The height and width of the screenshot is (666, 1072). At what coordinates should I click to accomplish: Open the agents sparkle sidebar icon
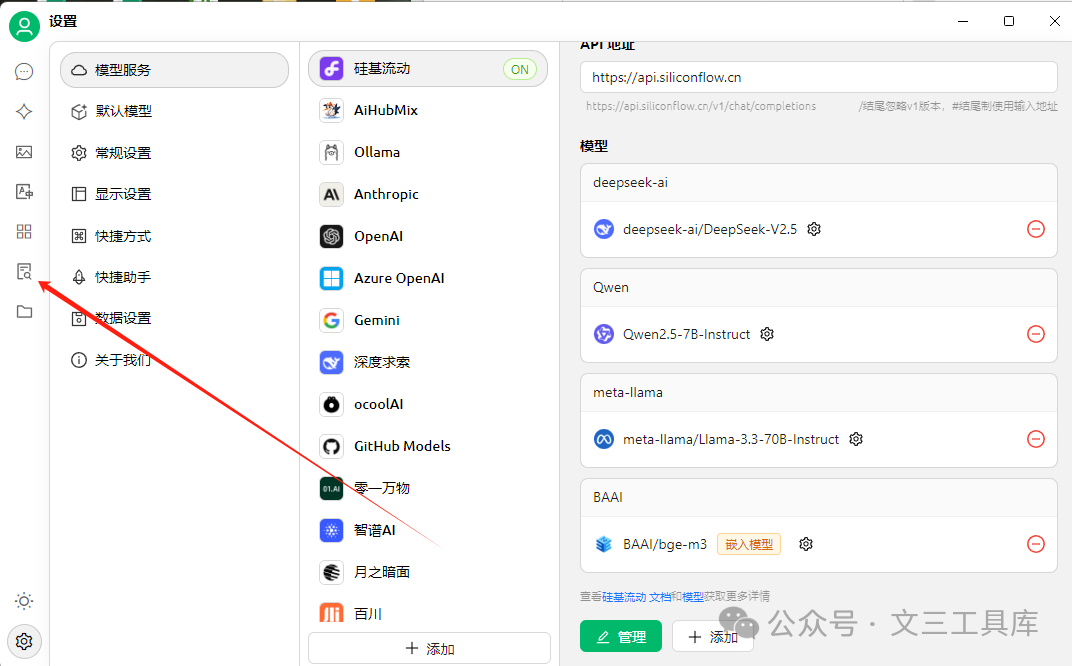point(24,111)
